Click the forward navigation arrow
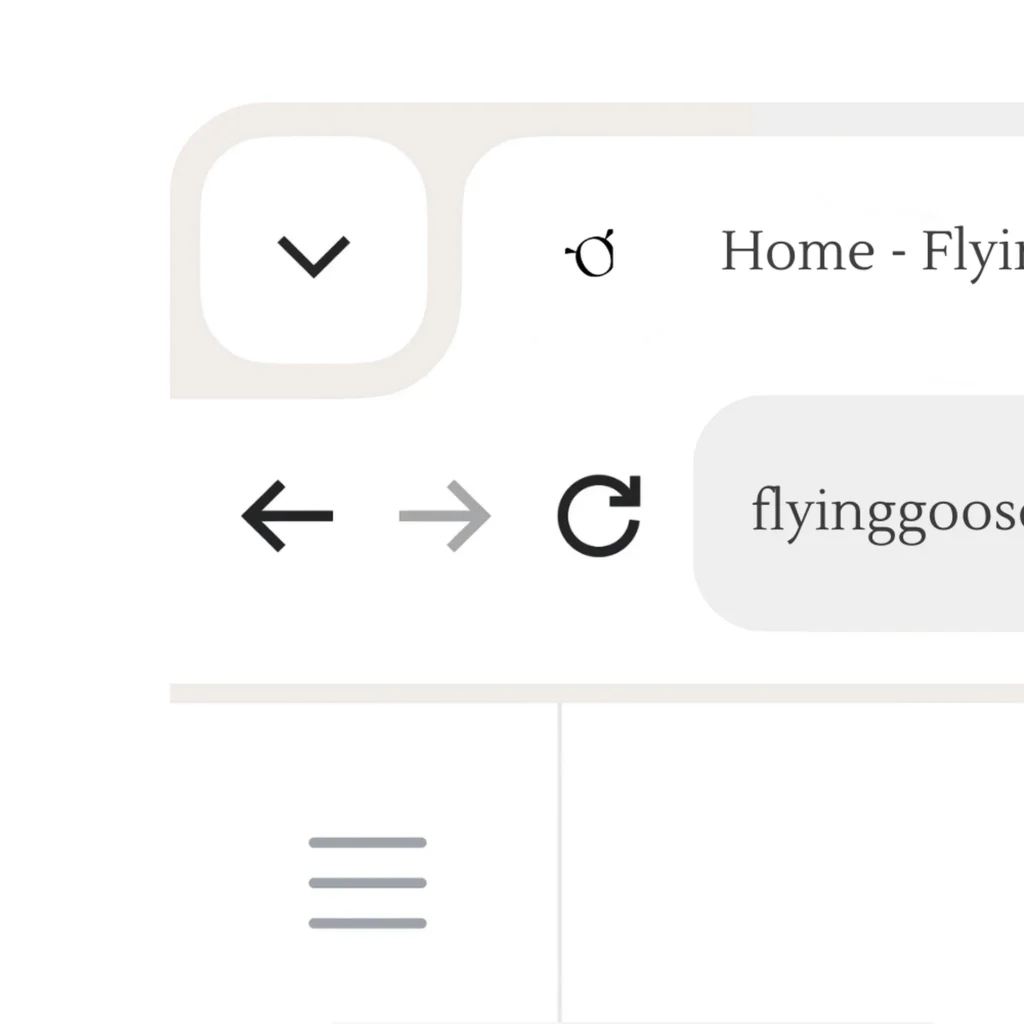This screenshot has height=1024, width=1024. [x=444, y=515]
